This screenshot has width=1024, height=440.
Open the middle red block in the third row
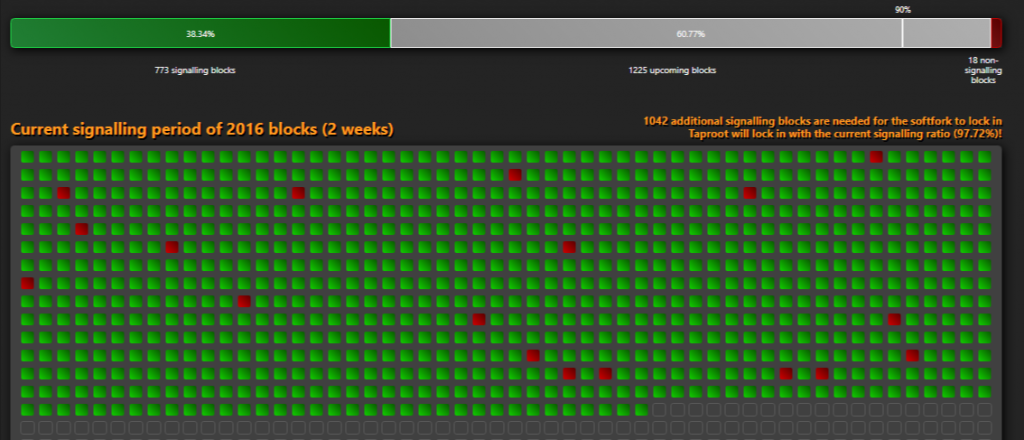click(298, 193)
